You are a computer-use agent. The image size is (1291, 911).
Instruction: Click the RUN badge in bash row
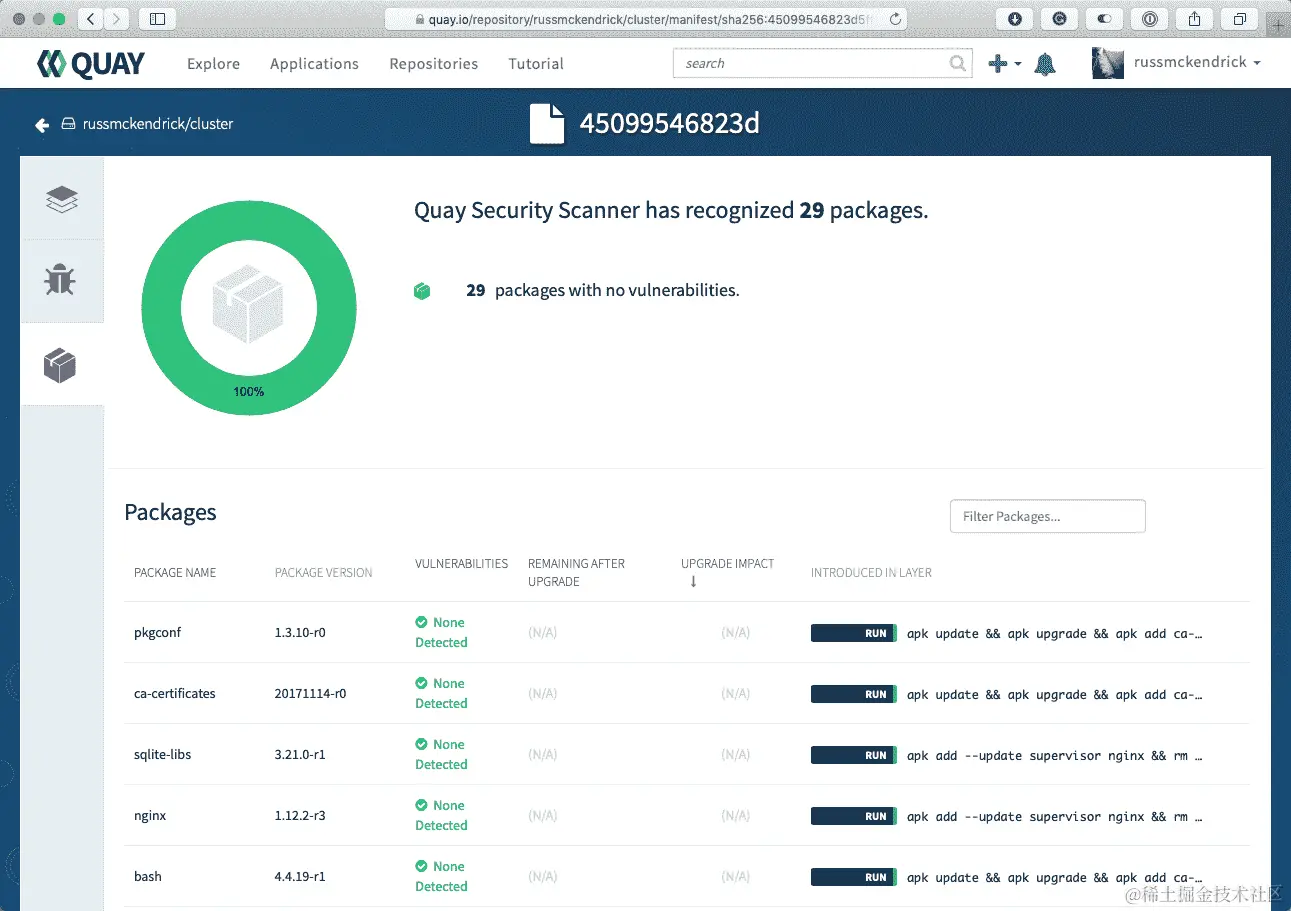tap(854, 877)
